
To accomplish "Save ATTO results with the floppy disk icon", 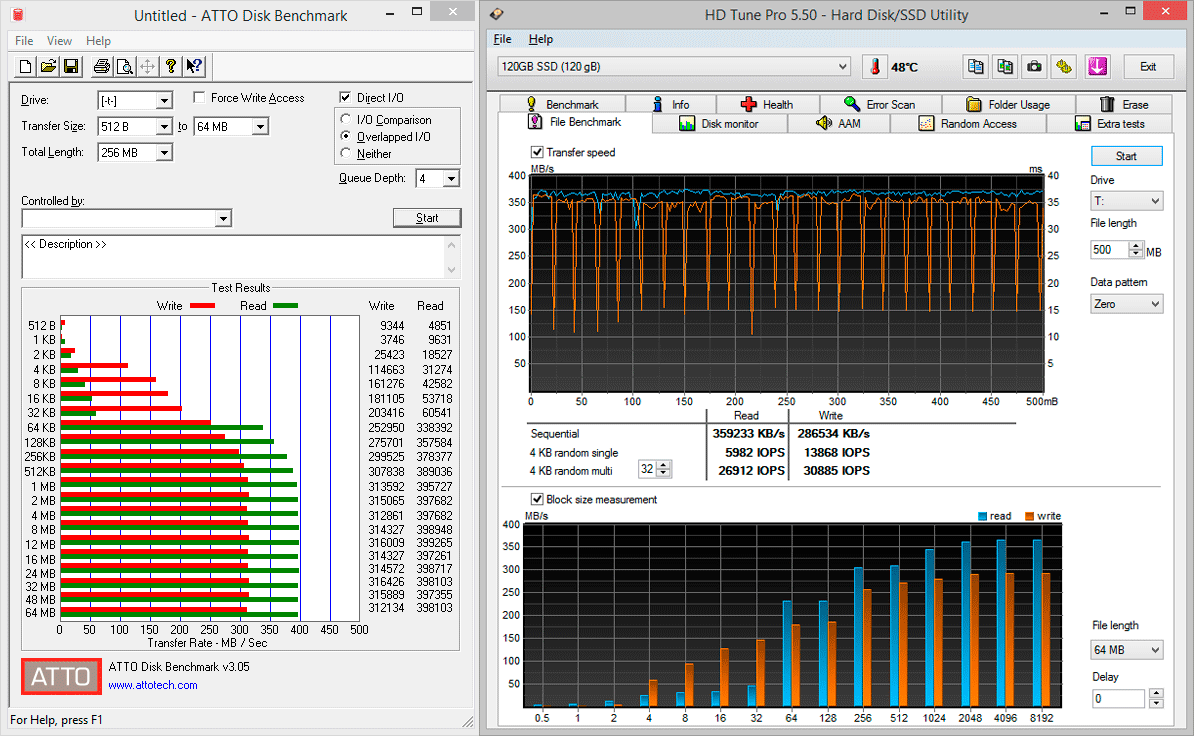I will pos(71,67).
